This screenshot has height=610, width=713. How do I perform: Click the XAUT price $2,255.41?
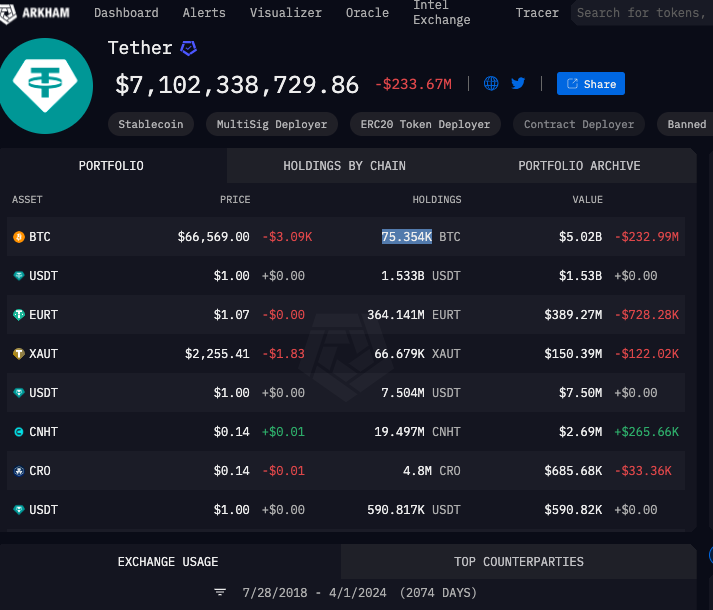(x=217, y=354)
